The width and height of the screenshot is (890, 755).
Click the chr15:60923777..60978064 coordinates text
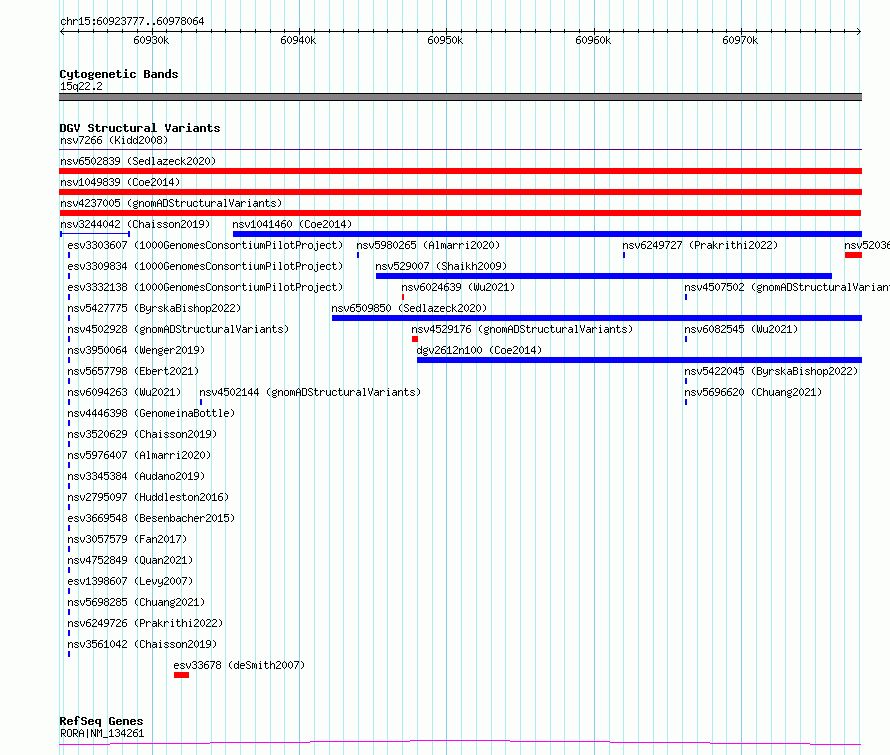tap(132, 21)
